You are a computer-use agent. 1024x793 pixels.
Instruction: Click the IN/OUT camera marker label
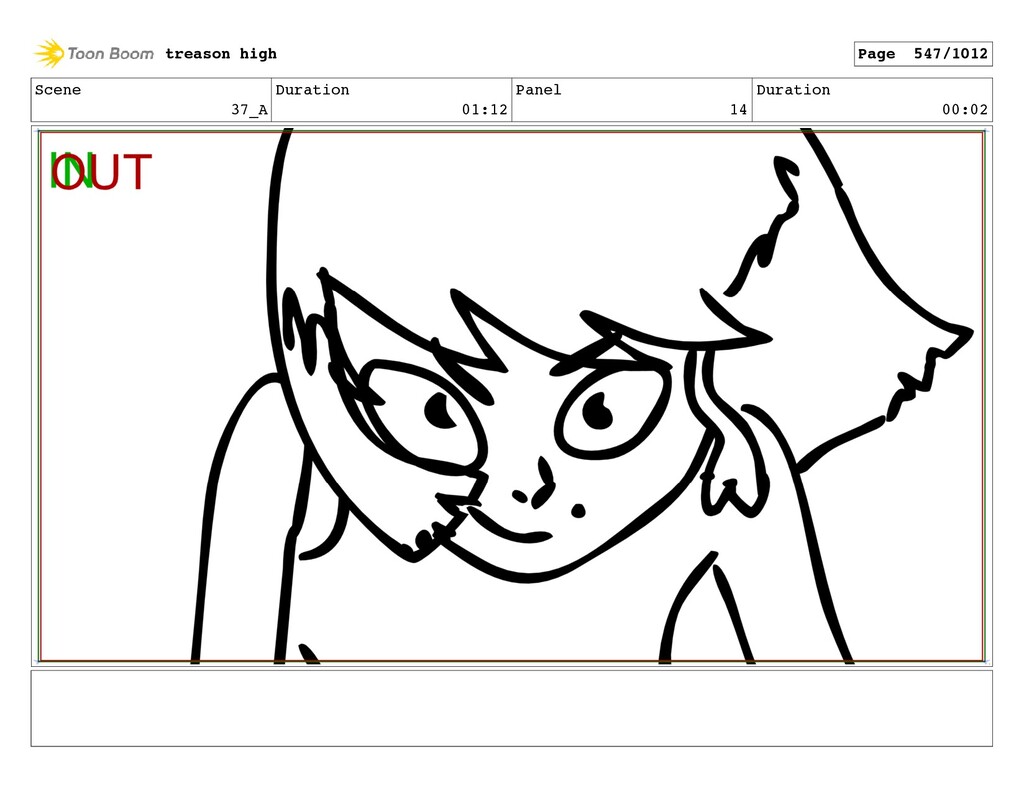[x=101, y=171]
